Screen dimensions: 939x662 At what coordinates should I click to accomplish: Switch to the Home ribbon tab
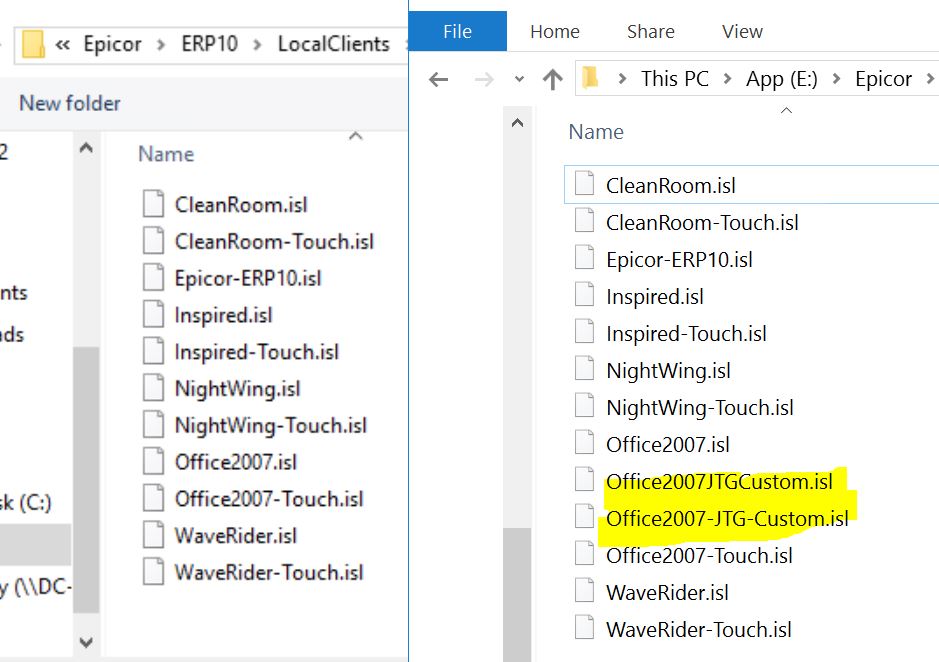(555, 31)
